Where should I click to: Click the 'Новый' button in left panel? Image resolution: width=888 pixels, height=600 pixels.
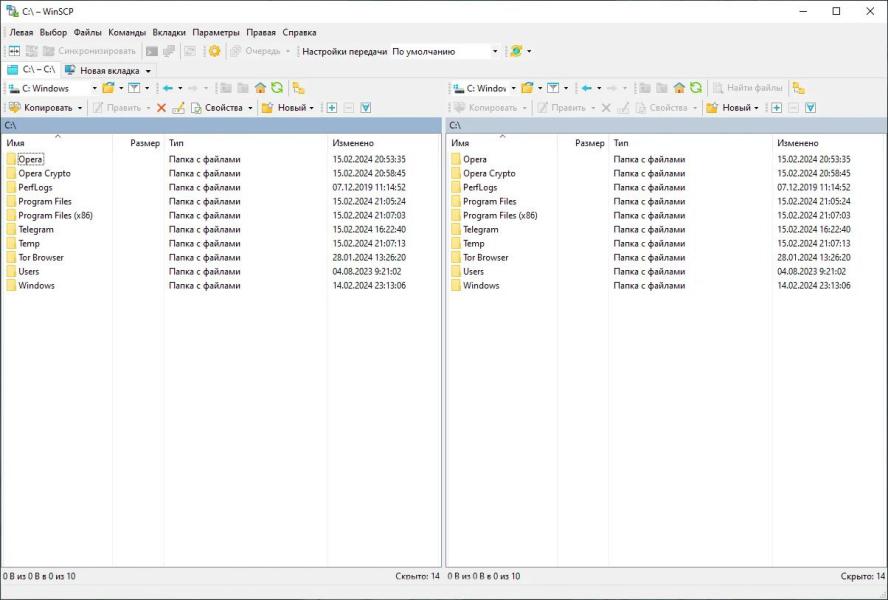click(x=284, y=108)
